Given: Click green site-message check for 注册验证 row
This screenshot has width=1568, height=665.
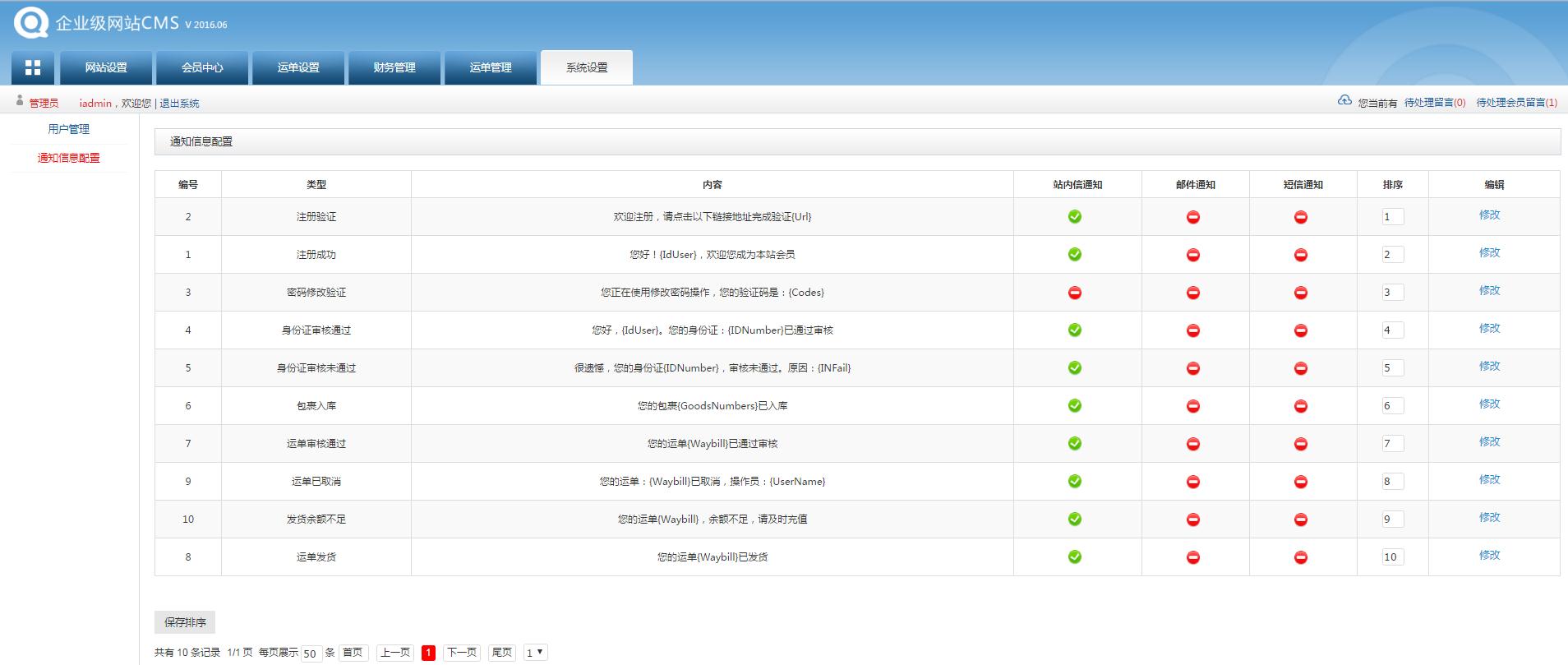Looking at the screenshot, I should click(x=1074, y=217).
